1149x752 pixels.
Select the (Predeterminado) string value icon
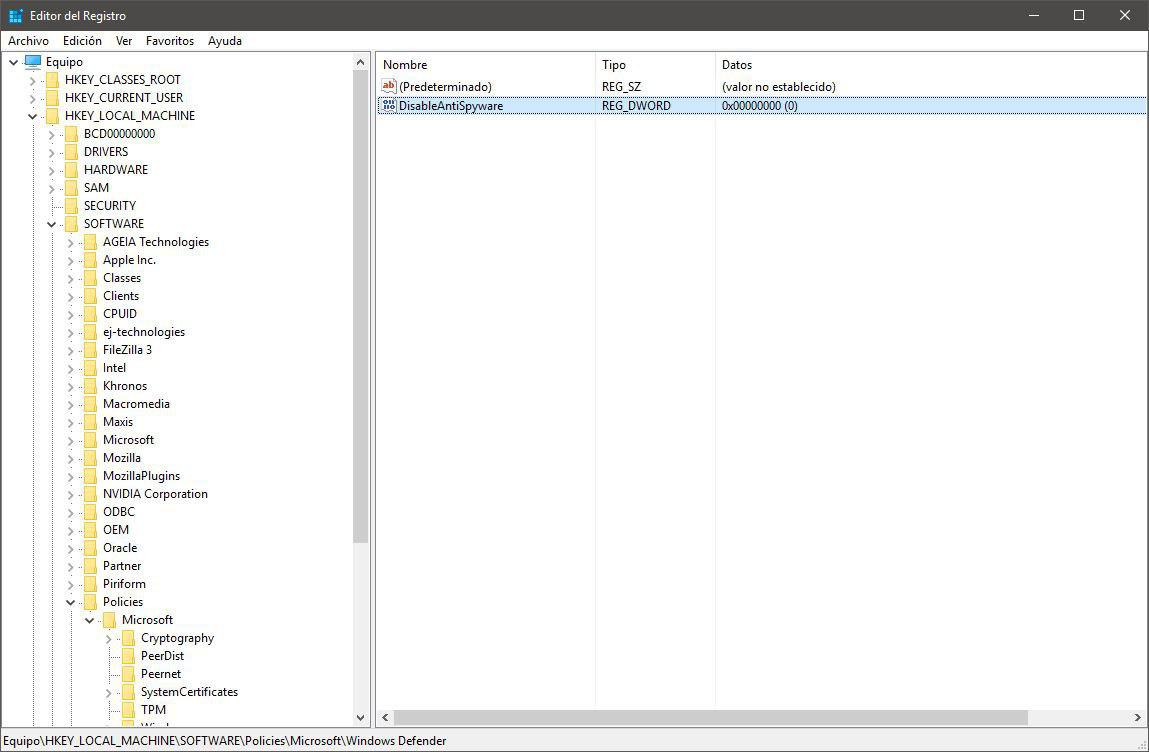tap(388, 86)
